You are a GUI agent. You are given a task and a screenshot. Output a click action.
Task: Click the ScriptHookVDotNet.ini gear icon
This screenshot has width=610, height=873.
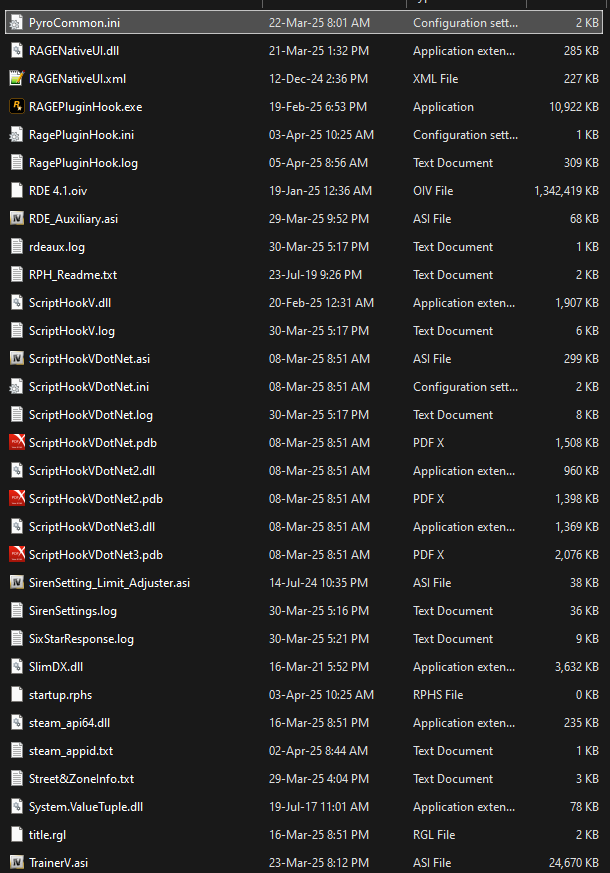coord(17,386)
